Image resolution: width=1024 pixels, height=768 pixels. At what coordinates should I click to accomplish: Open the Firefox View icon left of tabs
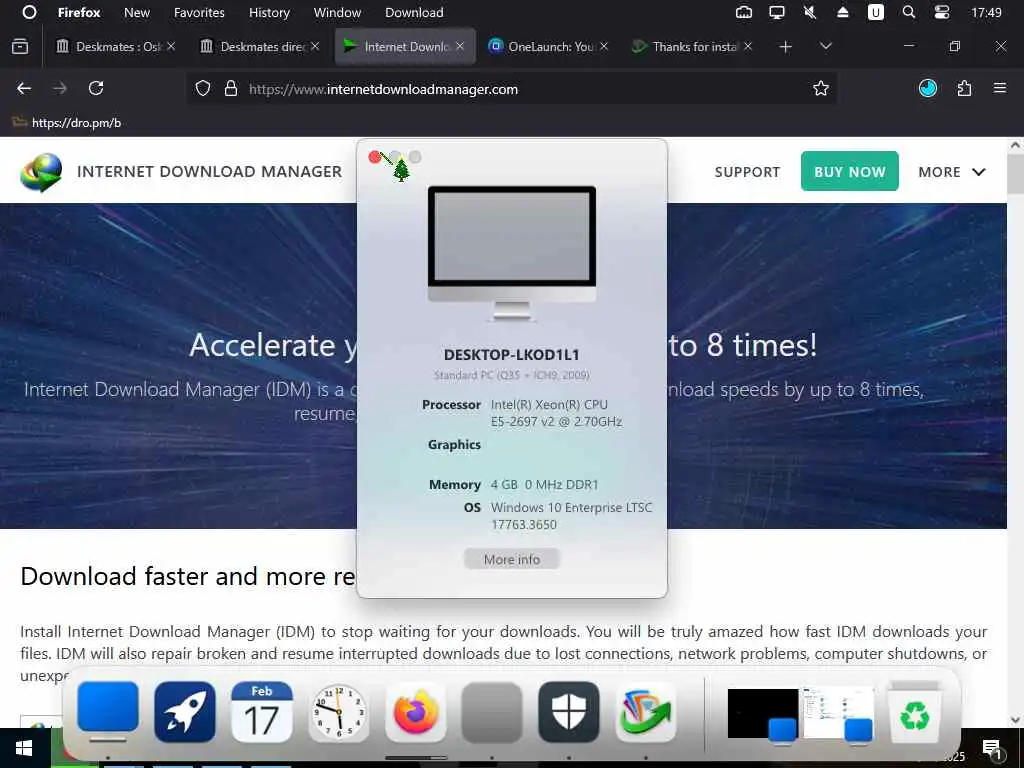tap(20, 46)
